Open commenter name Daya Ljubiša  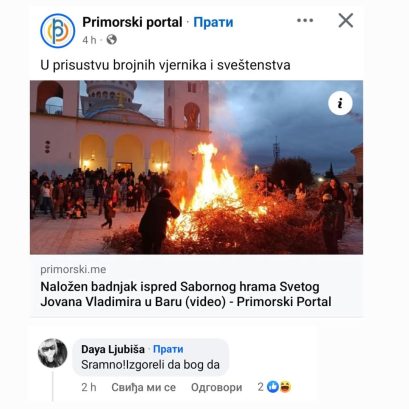point(113,349)
